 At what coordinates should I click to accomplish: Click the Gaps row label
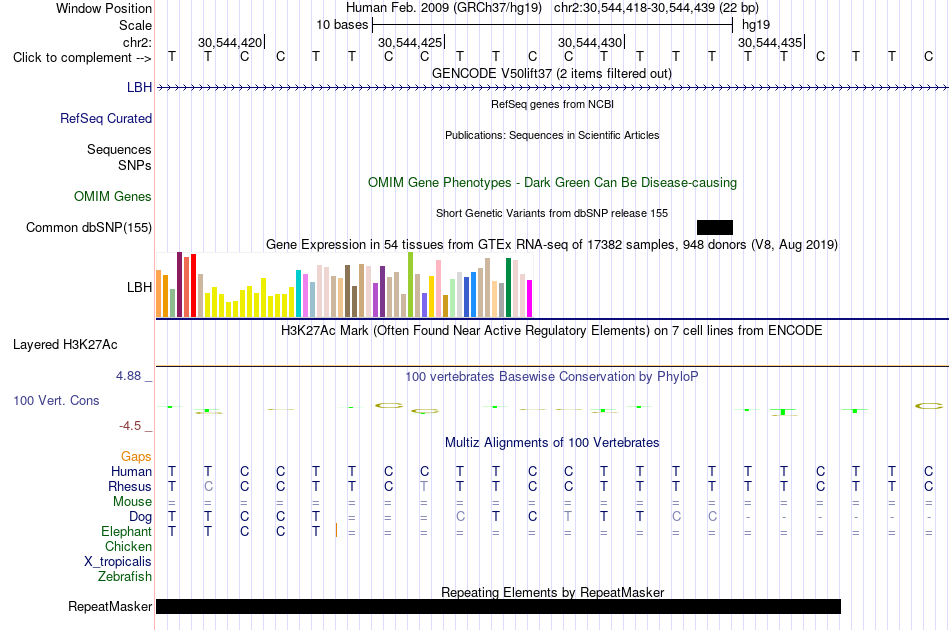[x=136, y=456]
